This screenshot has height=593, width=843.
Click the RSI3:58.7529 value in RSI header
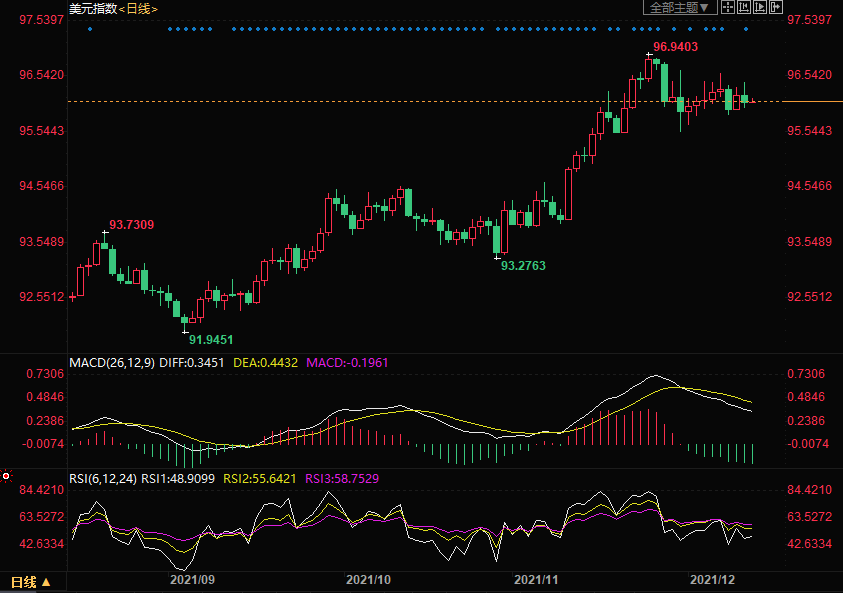tap(341, 477)
